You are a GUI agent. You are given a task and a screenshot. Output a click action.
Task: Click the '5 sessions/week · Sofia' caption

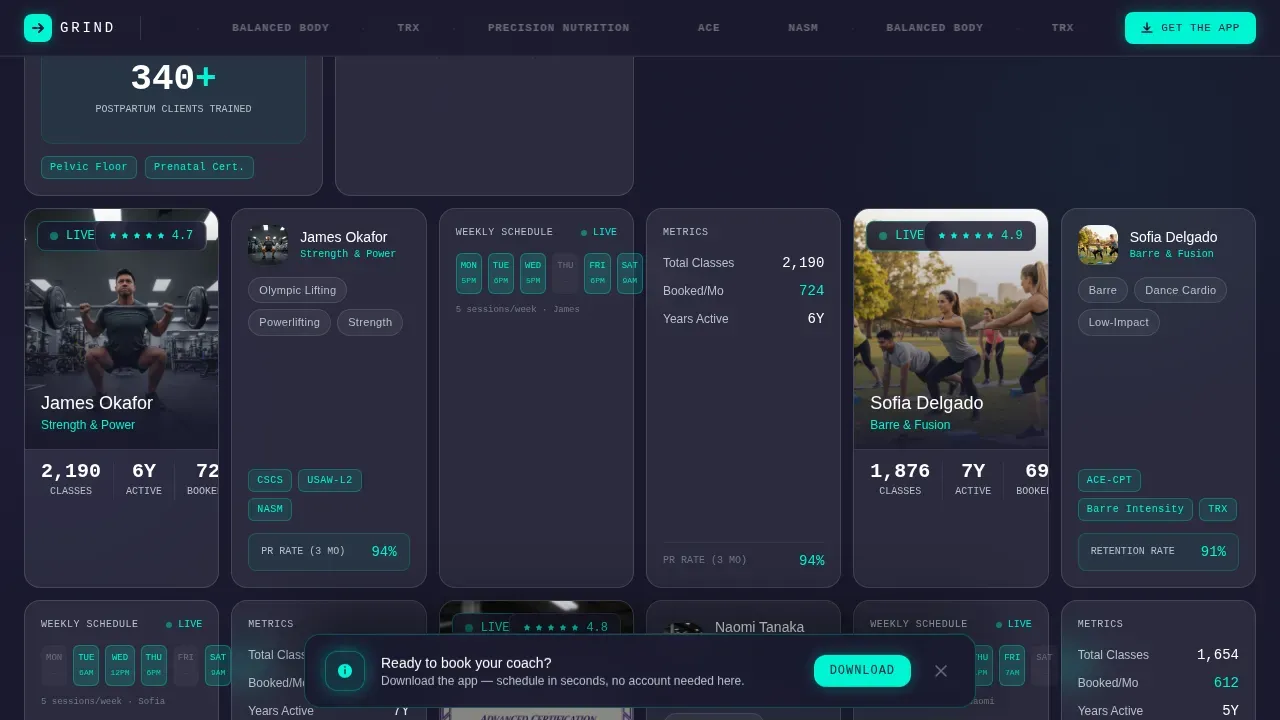(103, 701)
